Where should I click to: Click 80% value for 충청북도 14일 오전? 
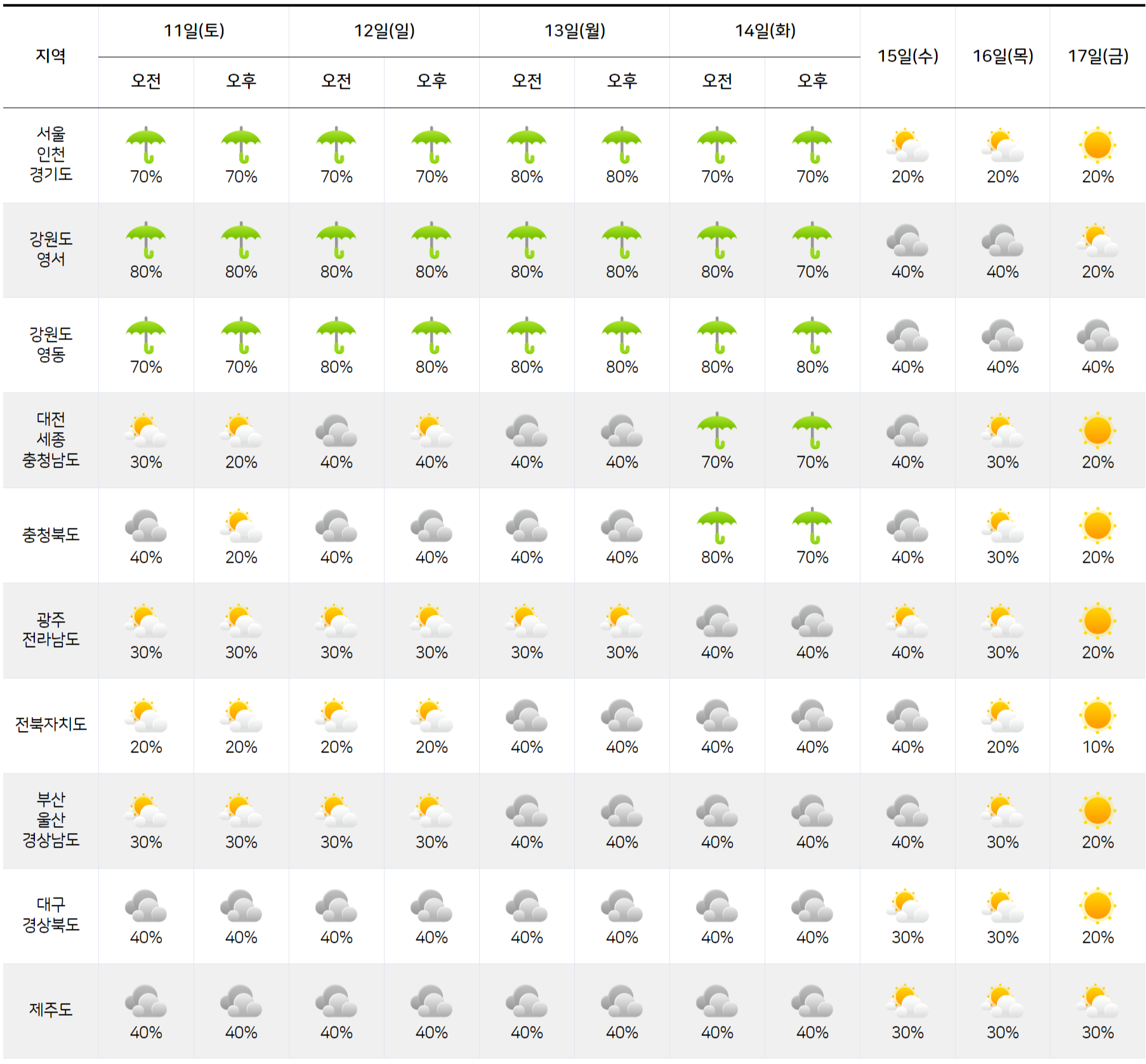717,557
